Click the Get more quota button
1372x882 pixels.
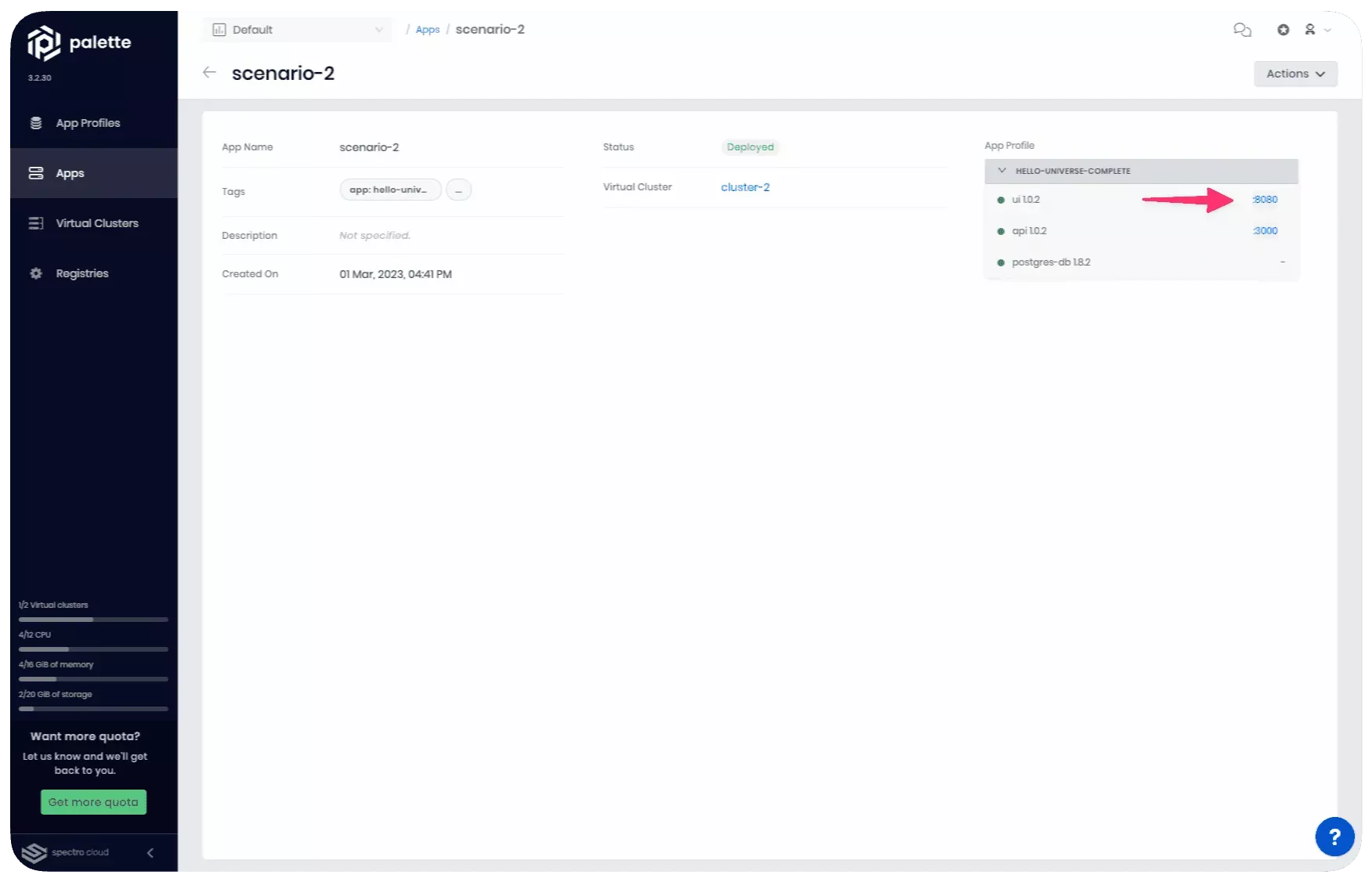click(x=93, y=802)
